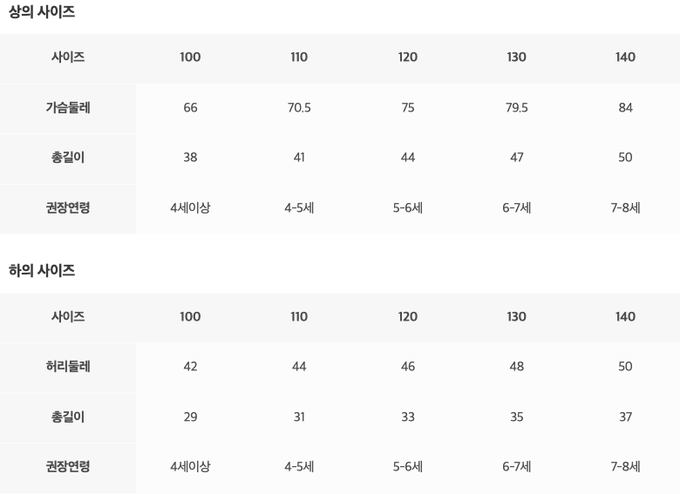The height and width of the screenshot is (494, 680).
Task: Click the 70.5 chest measurement cell
Action: coord(299,108)
